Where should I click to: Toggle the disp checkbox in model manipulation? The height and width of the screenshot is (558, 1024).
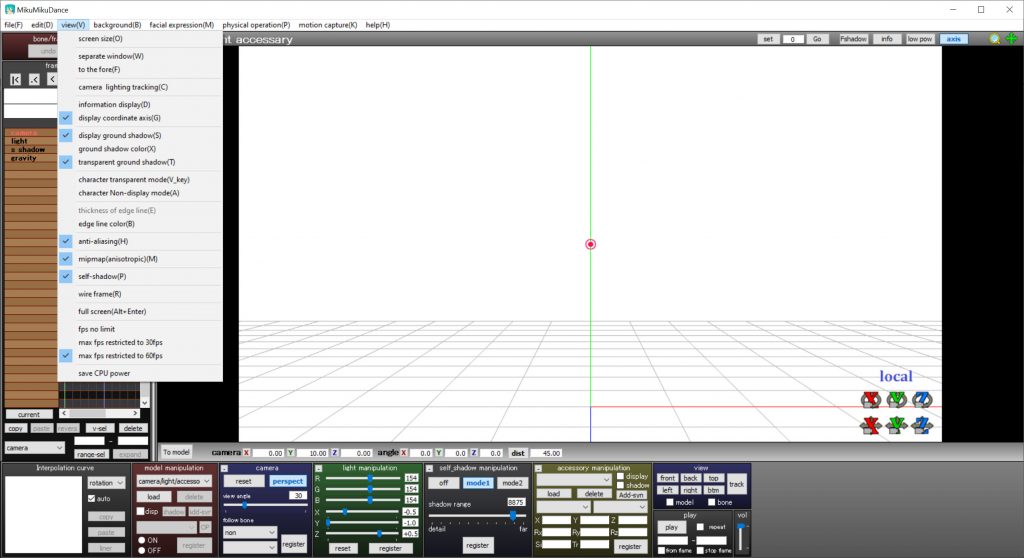pos(140,511)
